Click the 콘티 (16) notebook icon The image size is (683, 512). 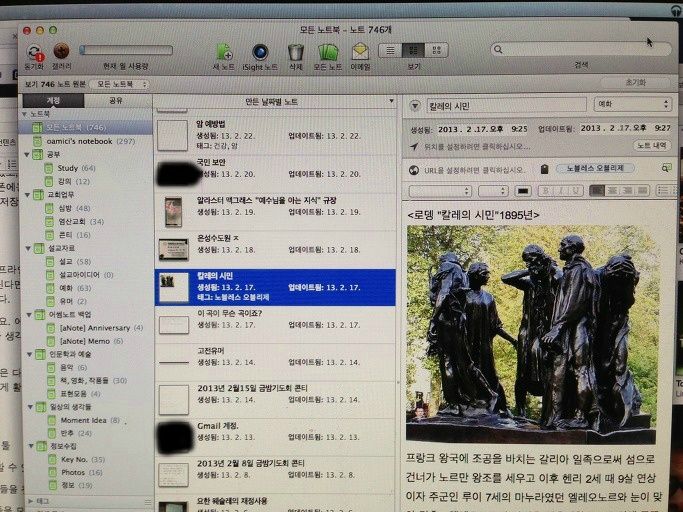click(50, 234)
